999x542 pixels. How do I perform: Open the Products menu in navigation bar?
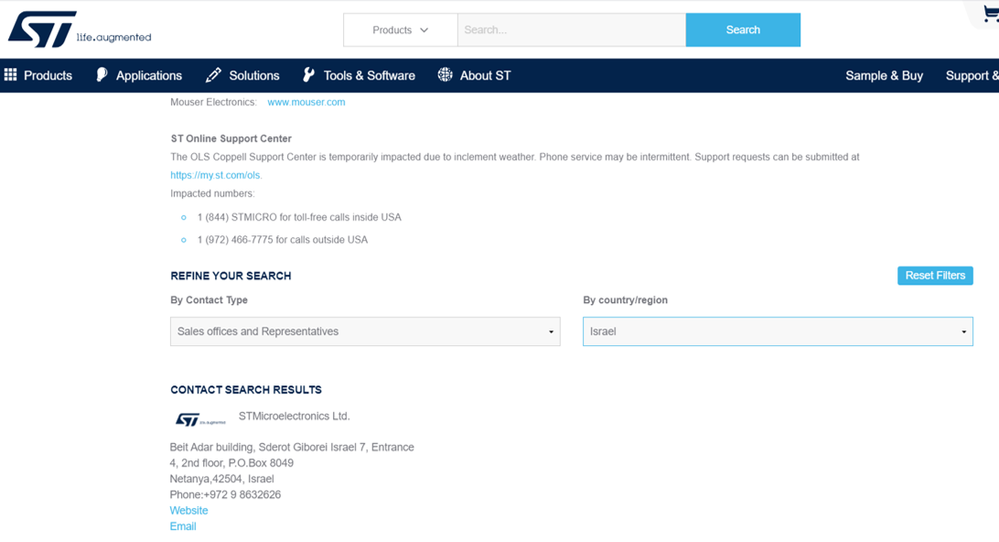point(48,75)
